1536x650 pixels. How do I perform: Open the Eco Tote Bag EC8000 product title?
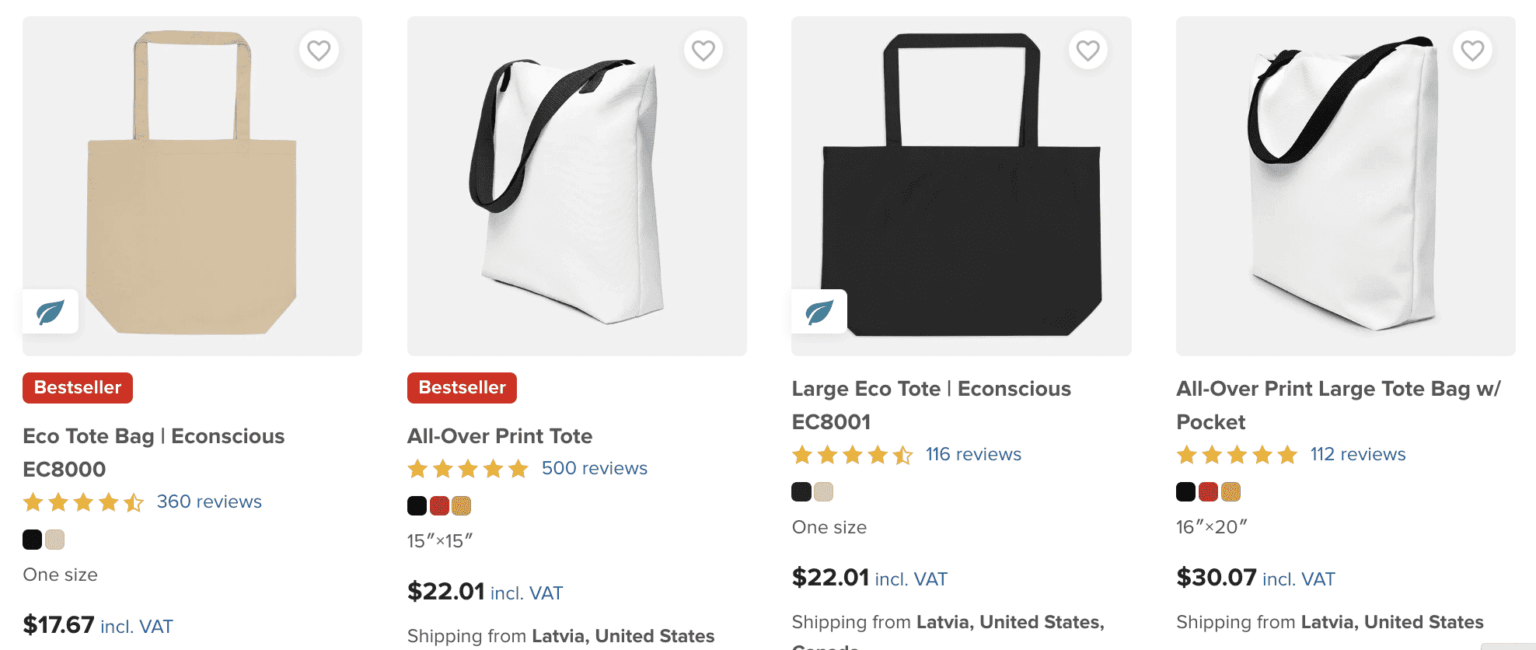154,452
